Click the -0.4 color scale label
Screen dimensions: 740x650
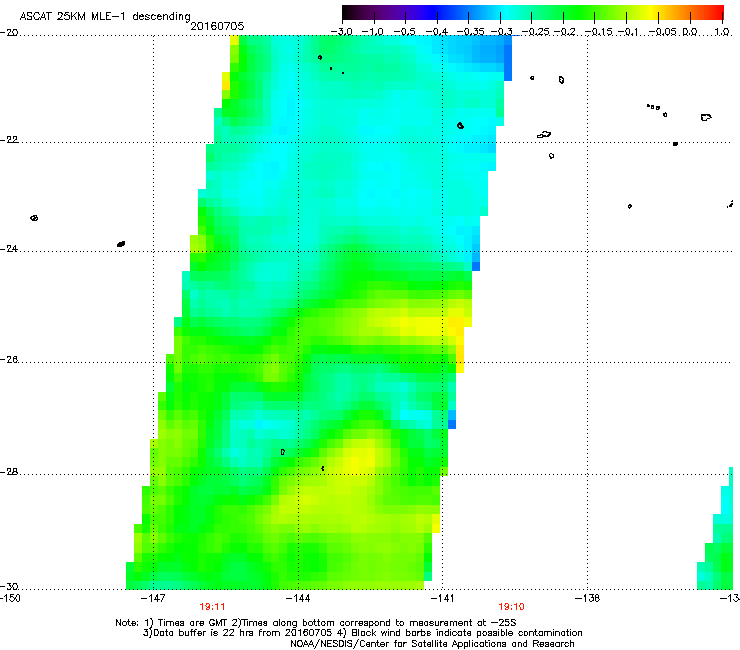tap(437, 32)
